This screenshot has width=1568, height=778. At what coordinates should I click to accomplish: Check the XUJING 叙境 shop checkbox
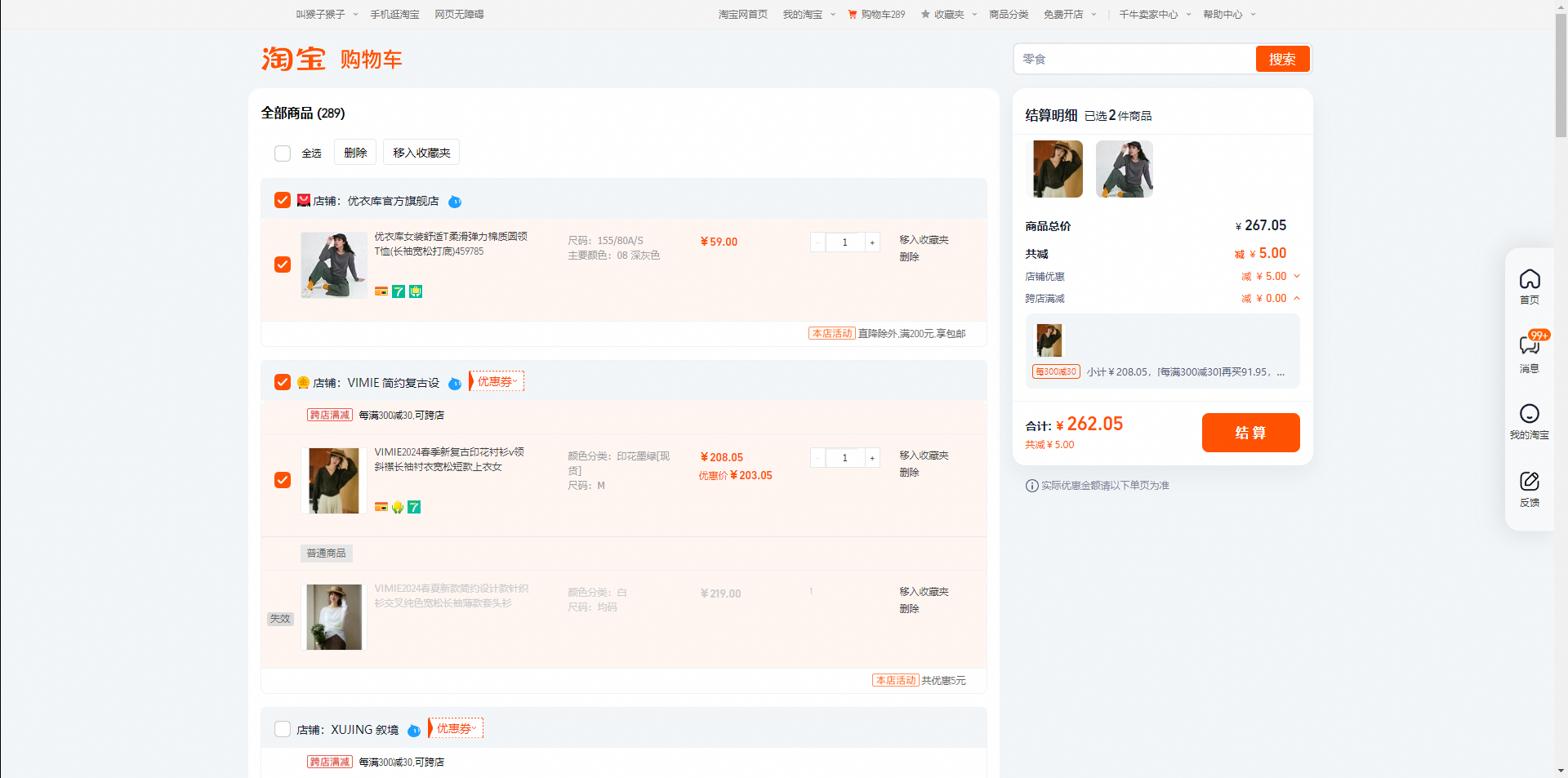pos(283,729)
